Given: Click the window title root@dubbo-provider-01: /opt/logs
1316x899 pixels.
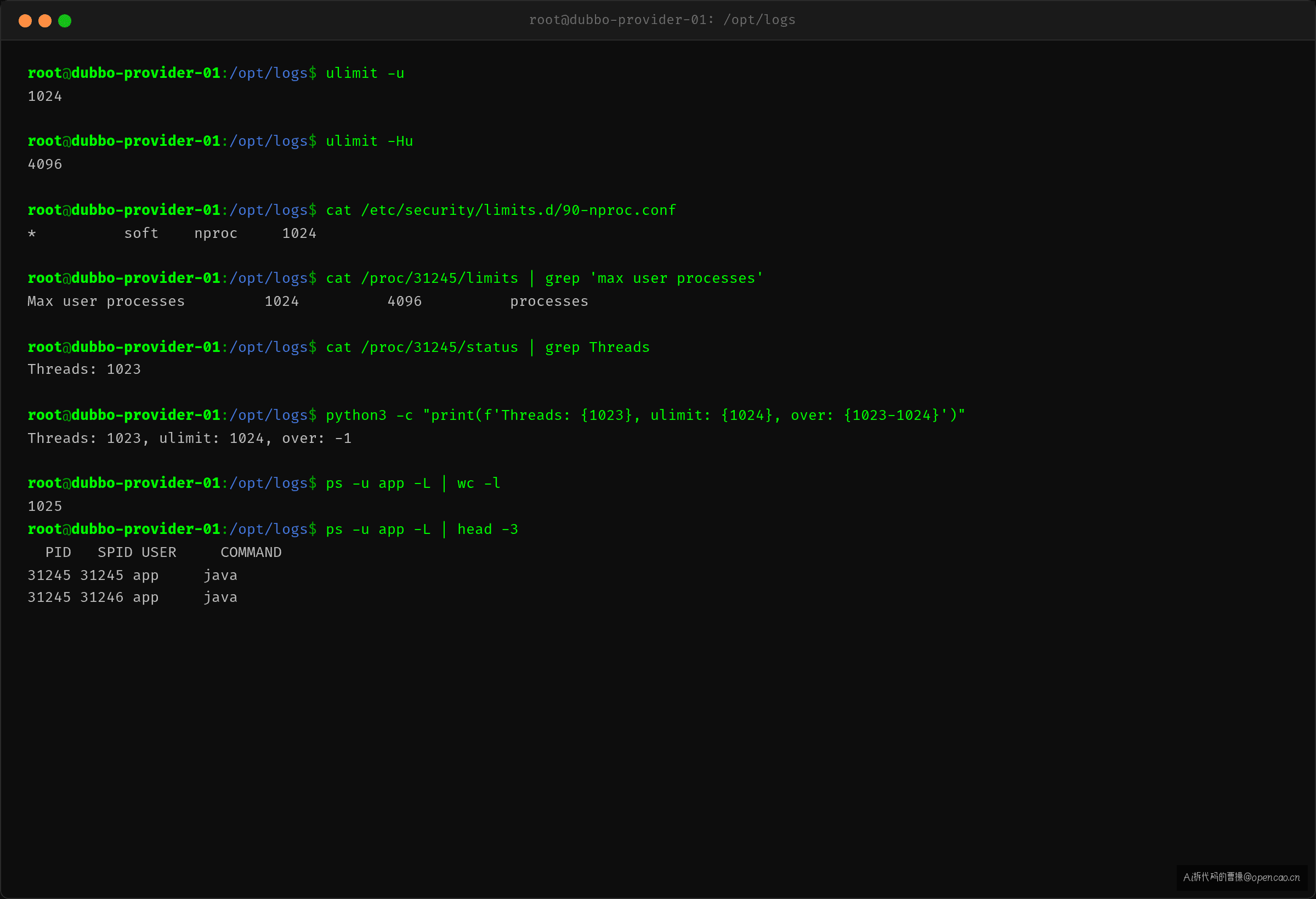Looking at the screenshot, I should 662,20.
